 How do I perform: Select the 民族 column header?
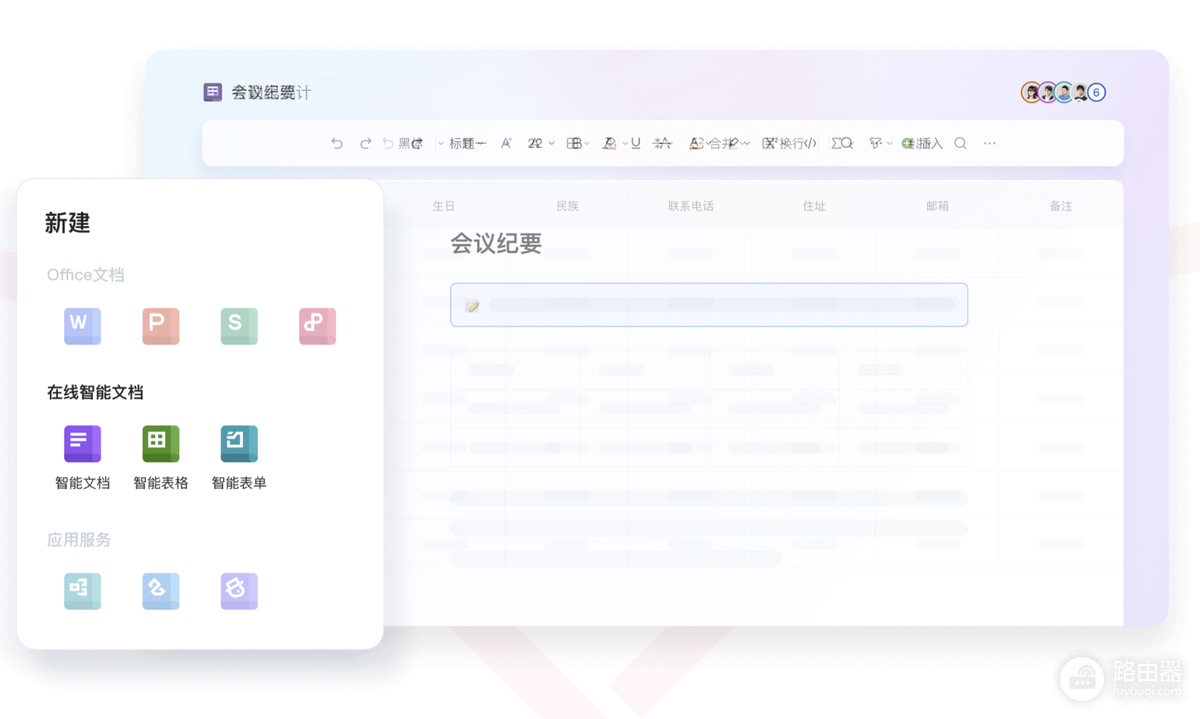coord(567,206)
